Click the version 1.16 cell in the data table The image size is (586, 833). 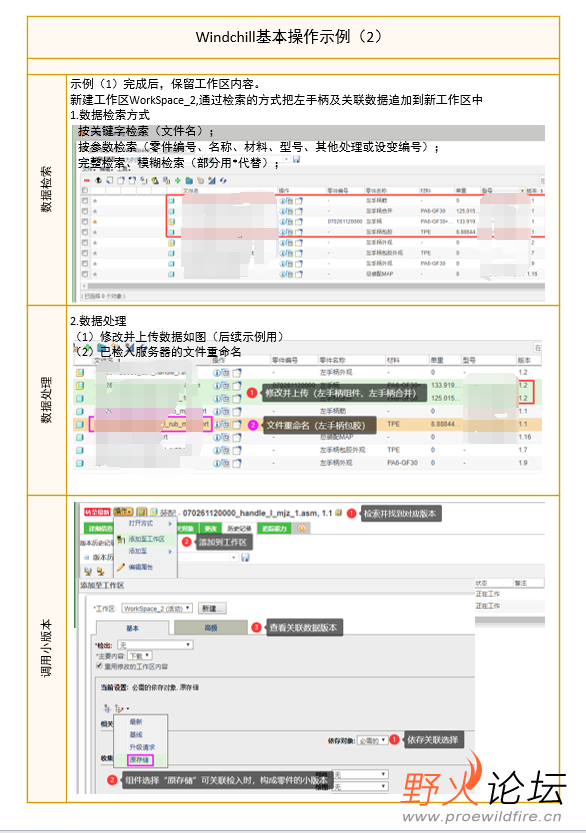coord(525,437)
